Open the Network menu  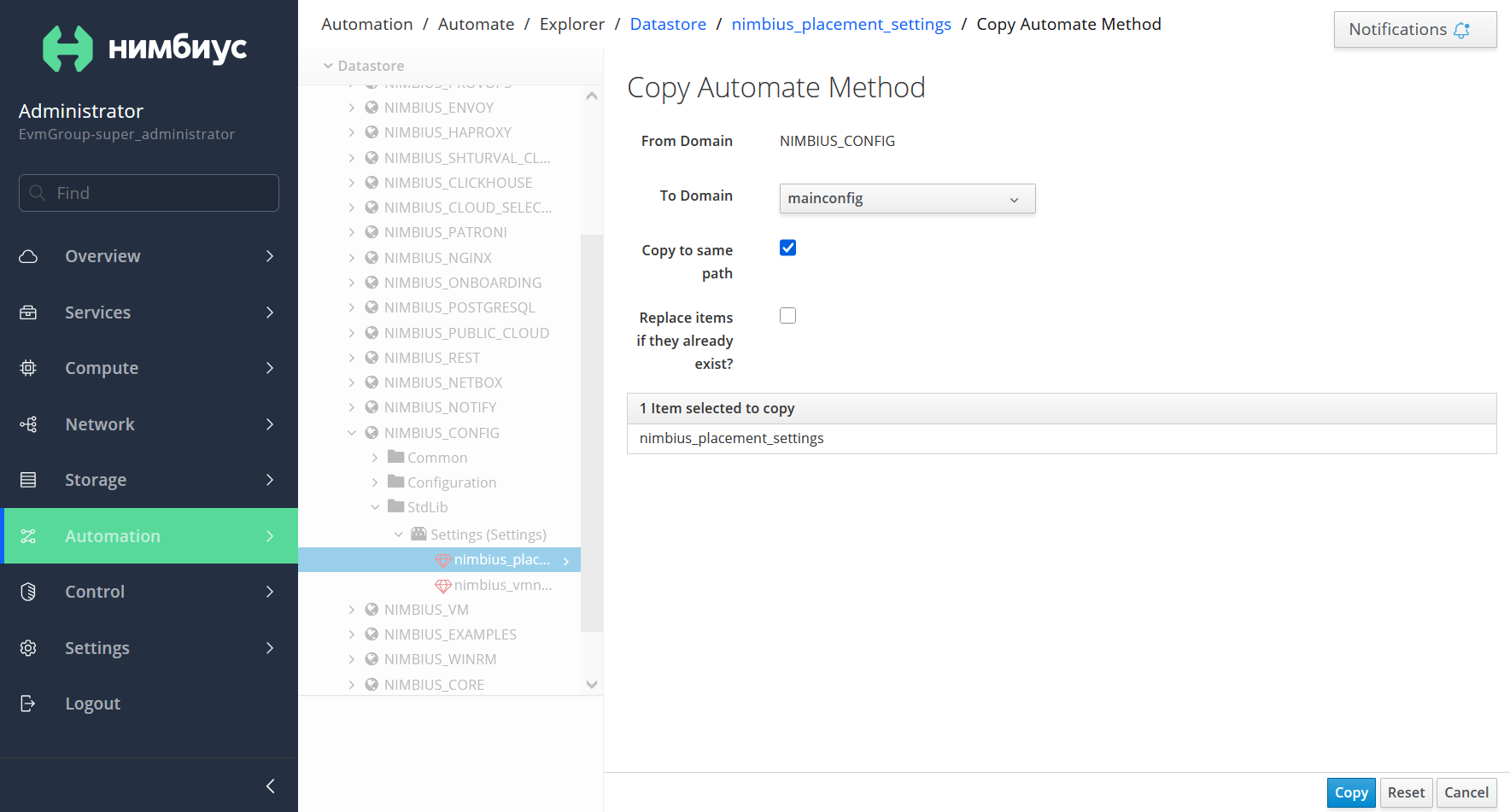pyautogui.click(x=150, y=424)
